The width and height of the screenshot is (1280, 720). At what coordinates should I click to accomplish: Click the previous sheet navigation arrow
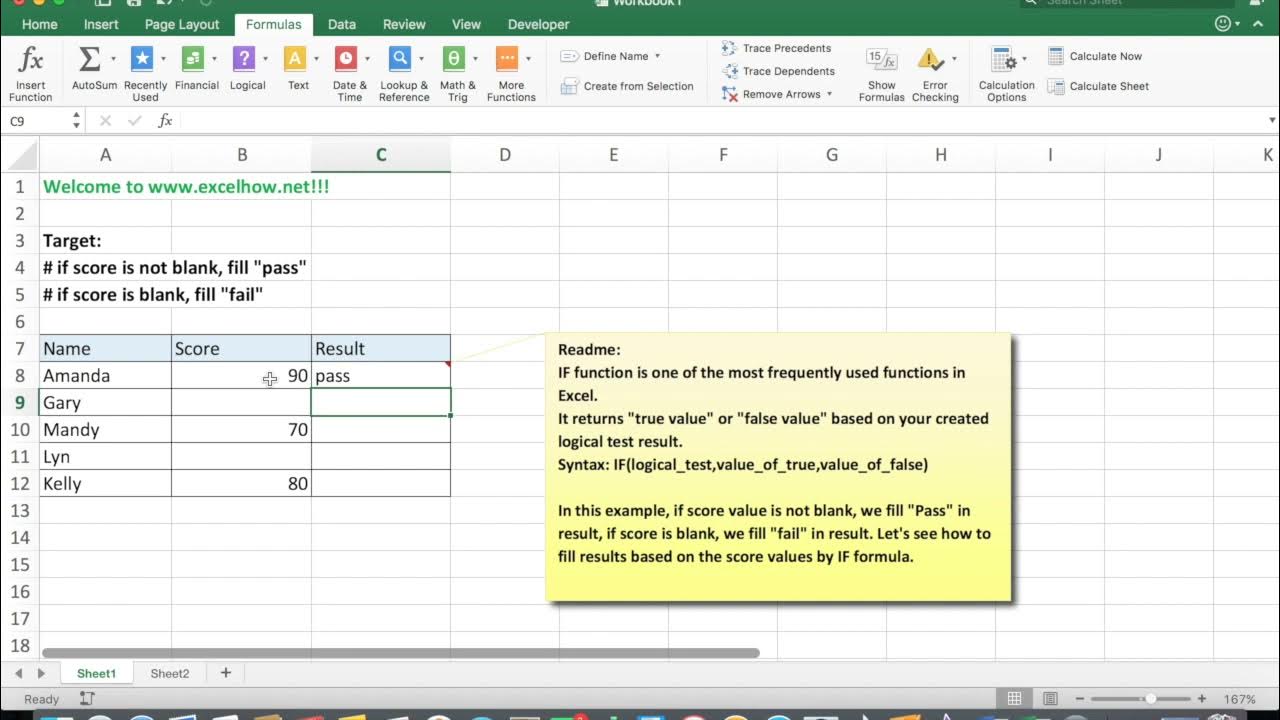tap(18, 673)
